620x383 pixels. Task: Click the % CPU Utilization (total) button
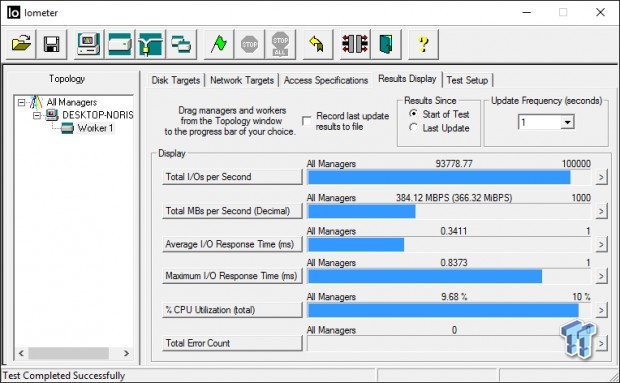click(232, 310)
